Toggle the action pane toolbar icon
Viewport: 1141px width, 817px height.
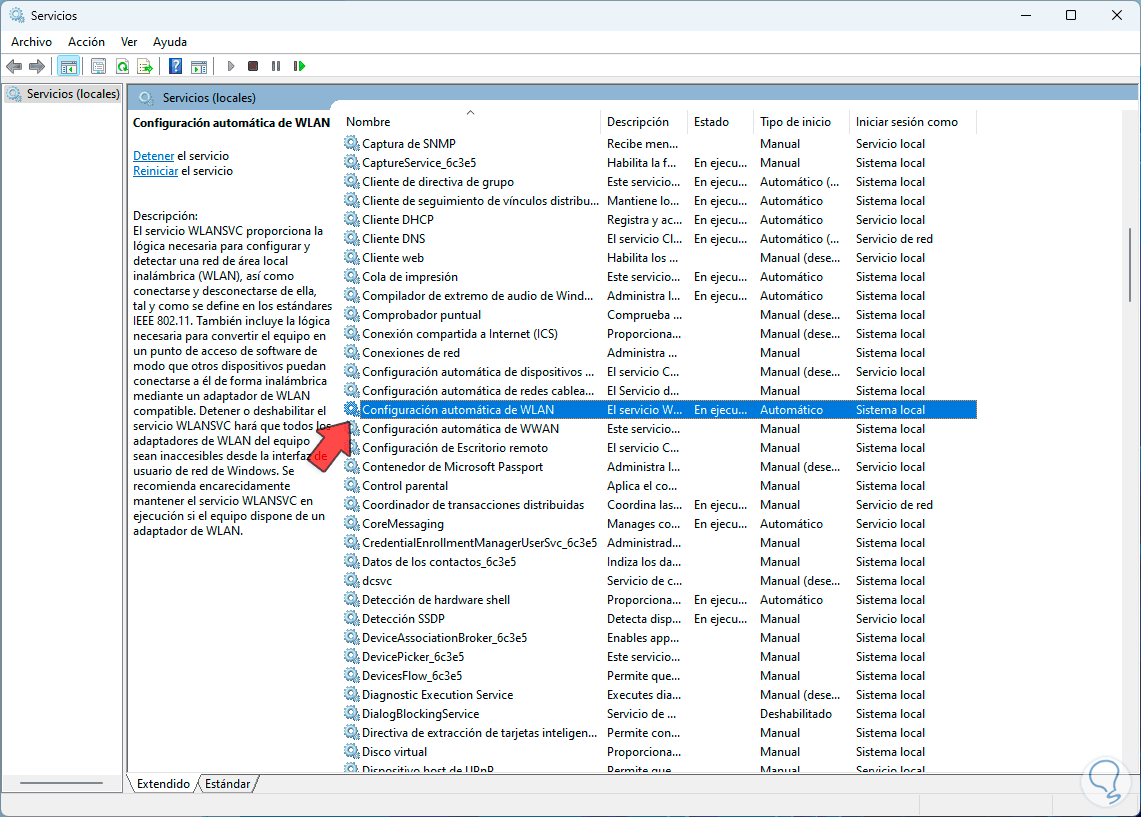[x=199, y=66]
